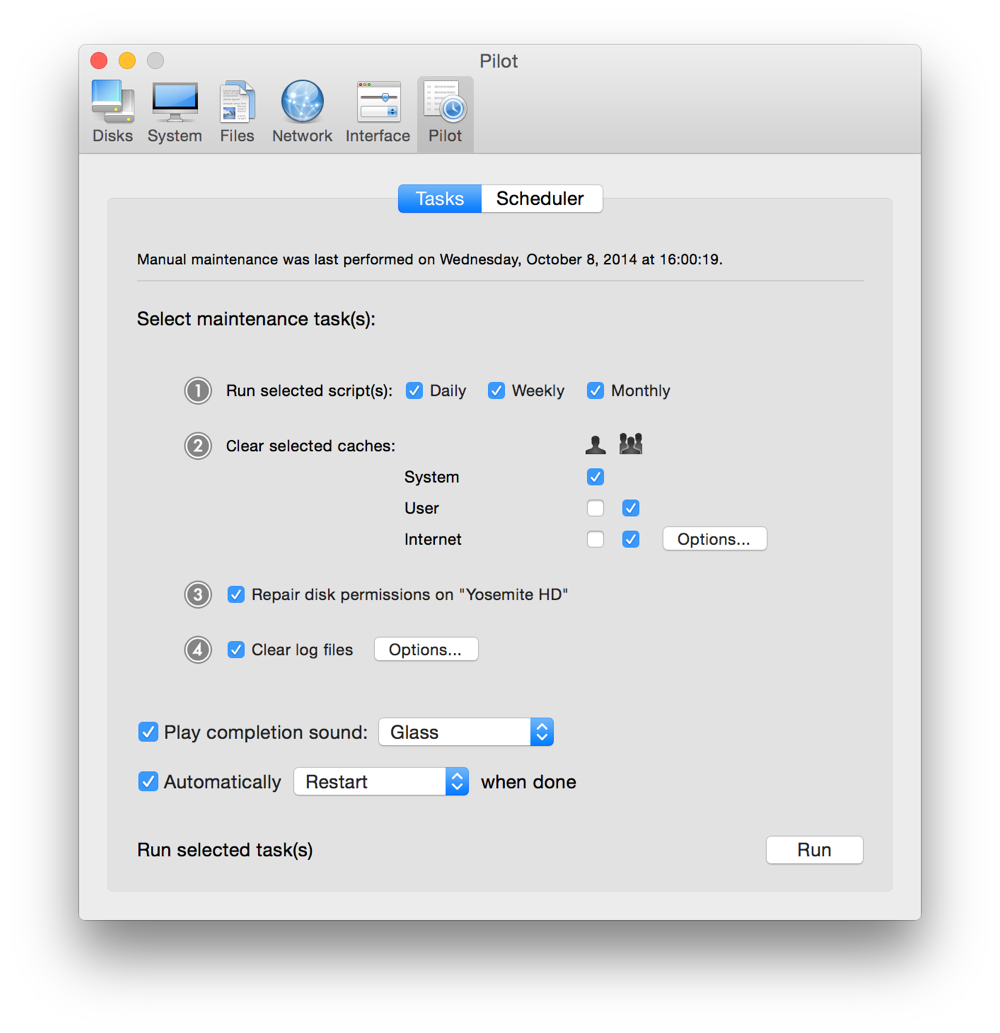Open the Glass completion sound dropdown
The width and height of the screenshot is (1000, 1033).
466,732
